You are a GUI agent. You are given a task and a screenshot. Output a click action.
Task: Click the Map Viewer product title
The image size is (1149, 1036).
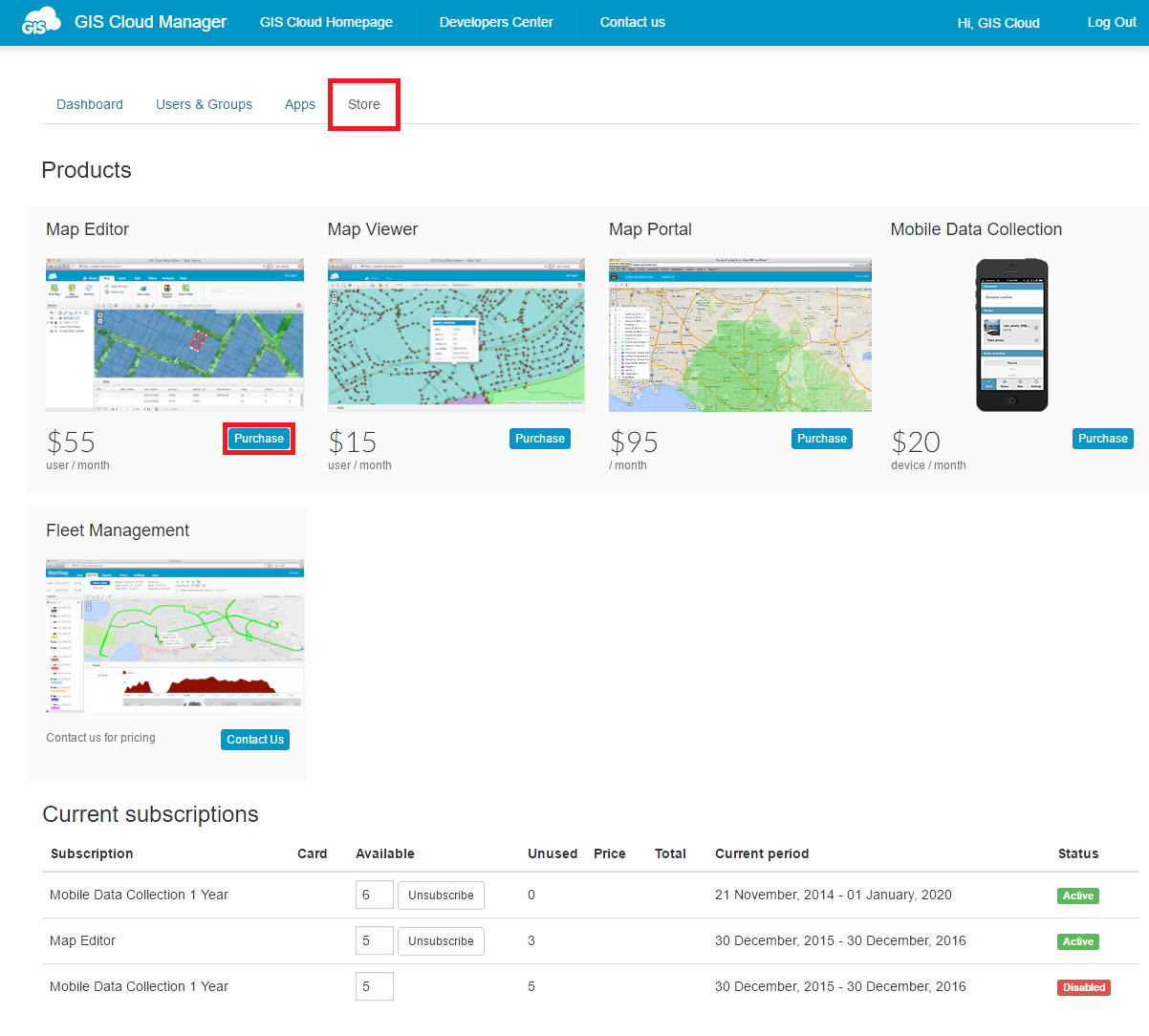[373, 229]
